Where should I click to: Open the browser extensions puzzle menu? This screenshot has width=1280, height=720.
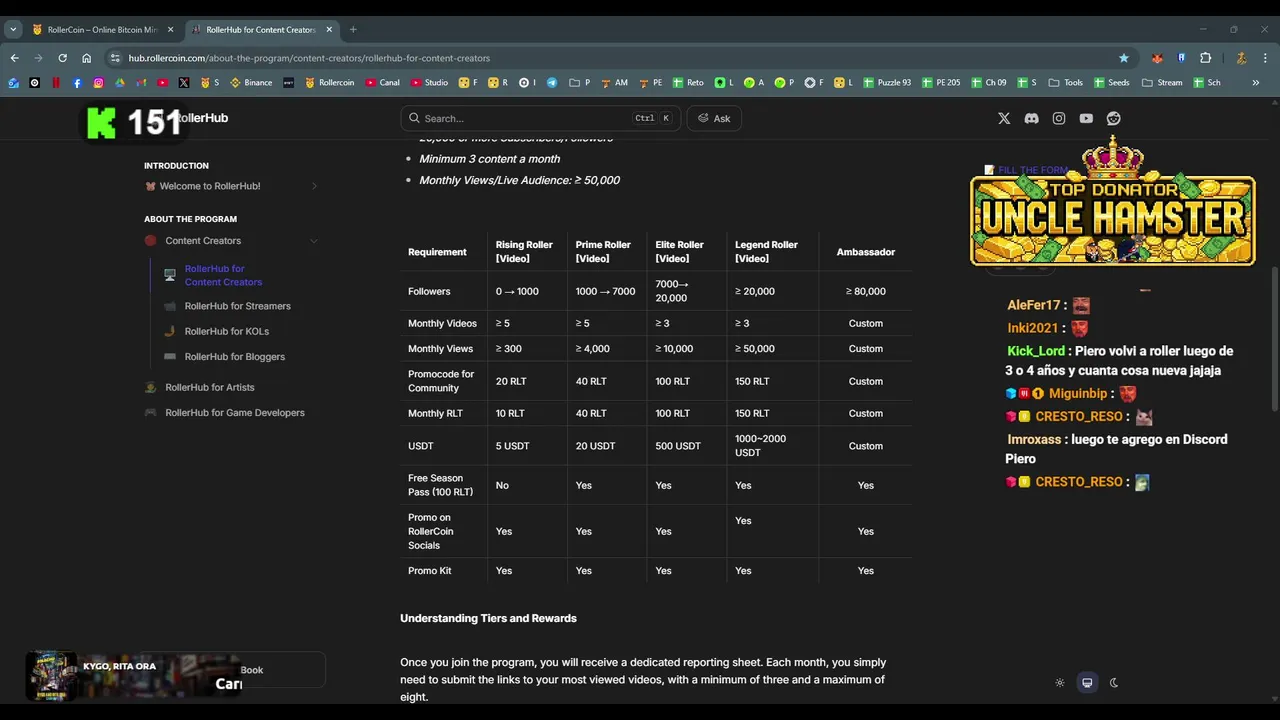tap(1205, 58)
